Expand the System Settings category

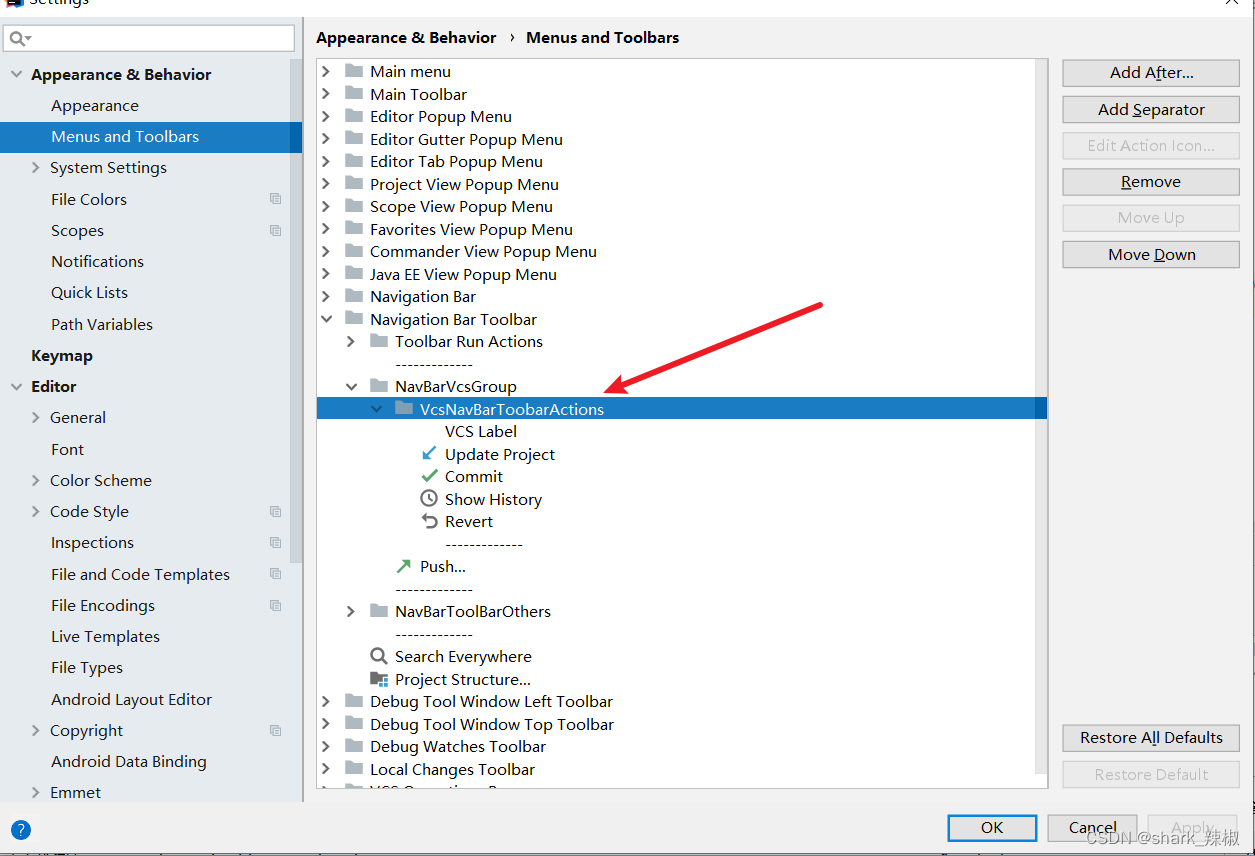36,167
